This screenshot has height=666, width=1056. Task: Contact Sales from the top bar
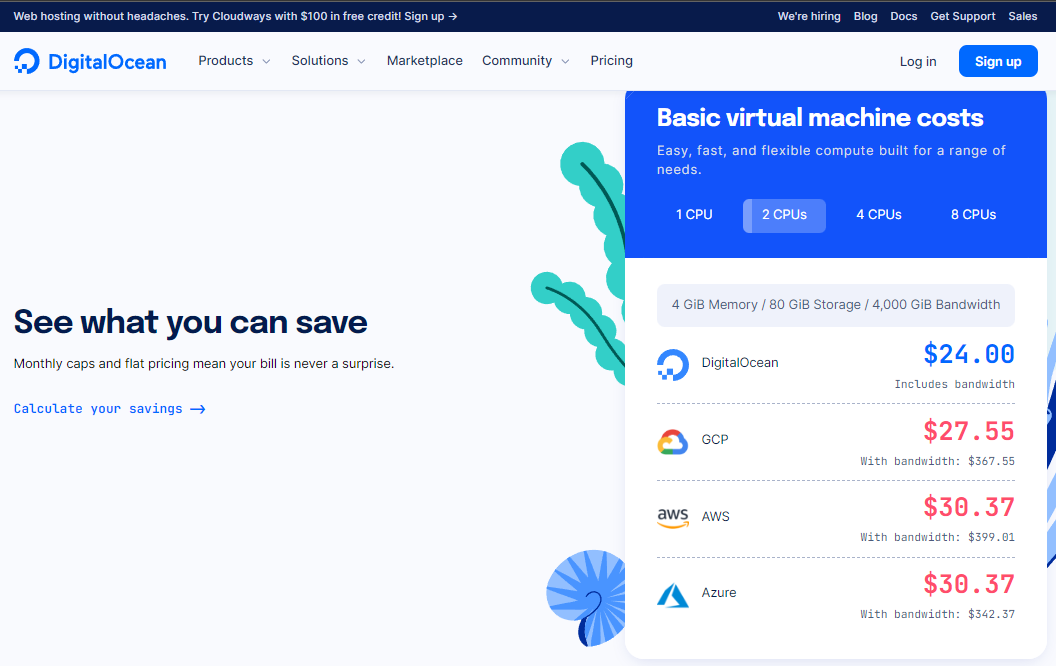[1022, 16]
